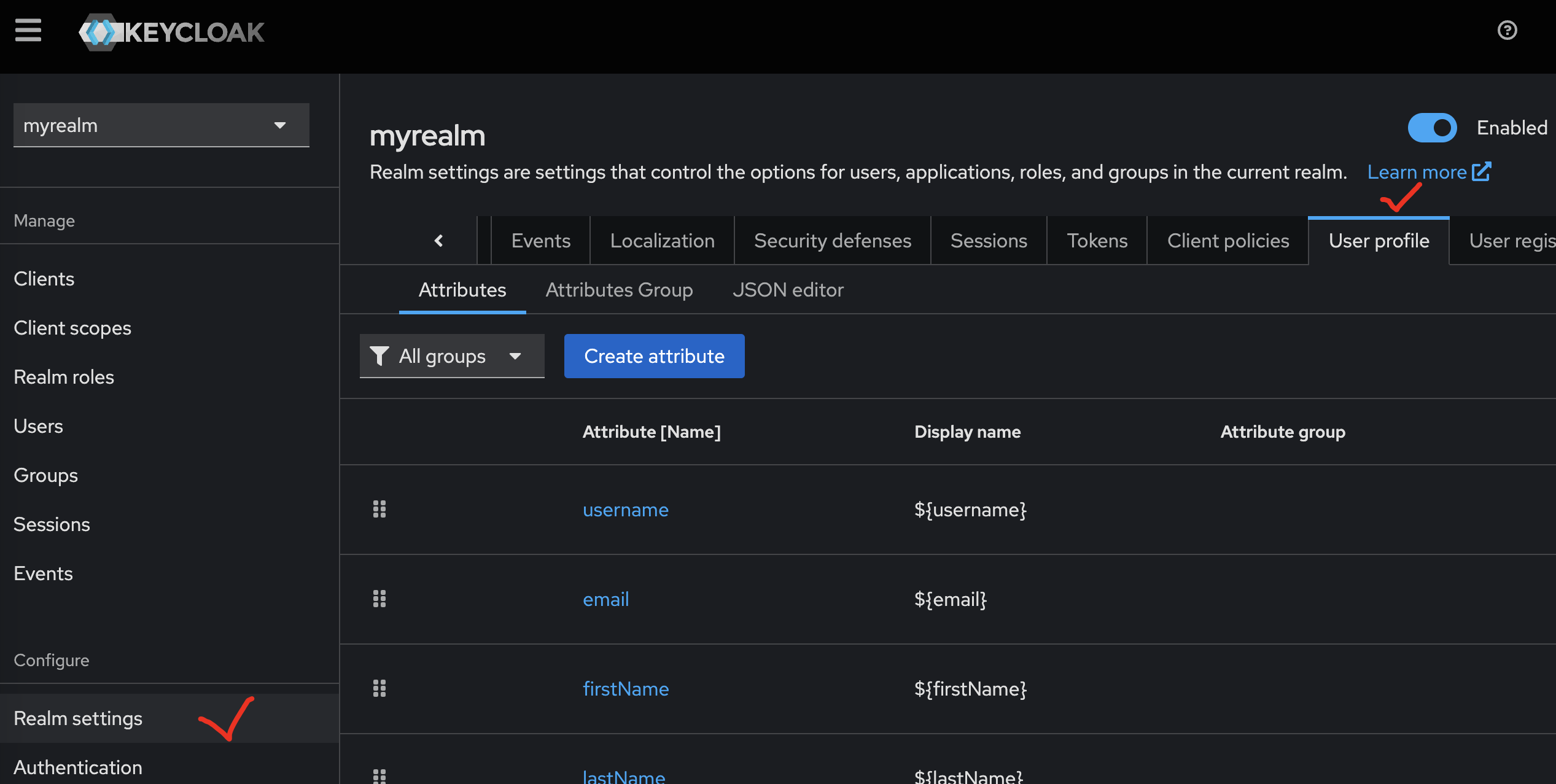The height and width of the screenshot is (784, 1556).
Task: Open the All groups filter dropdown
Action: 452,356
